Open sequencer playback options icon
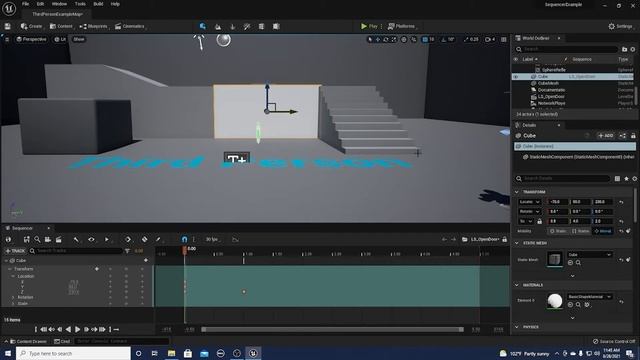640x360 pixels. pyautogui.click(x=107, y=239)
